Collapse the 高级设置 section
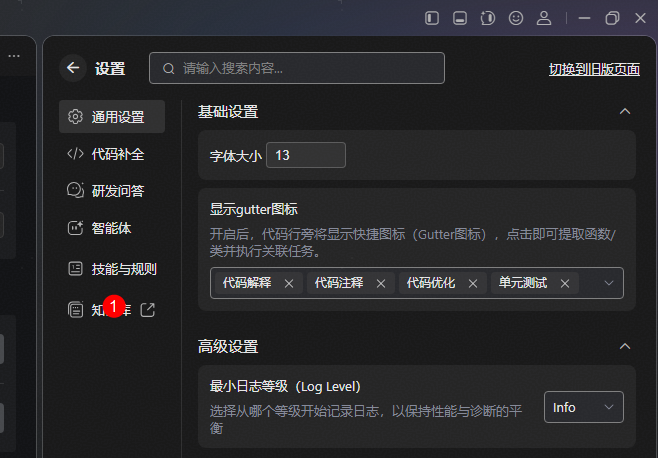658x458 pixels. click(x=625, y=346)
